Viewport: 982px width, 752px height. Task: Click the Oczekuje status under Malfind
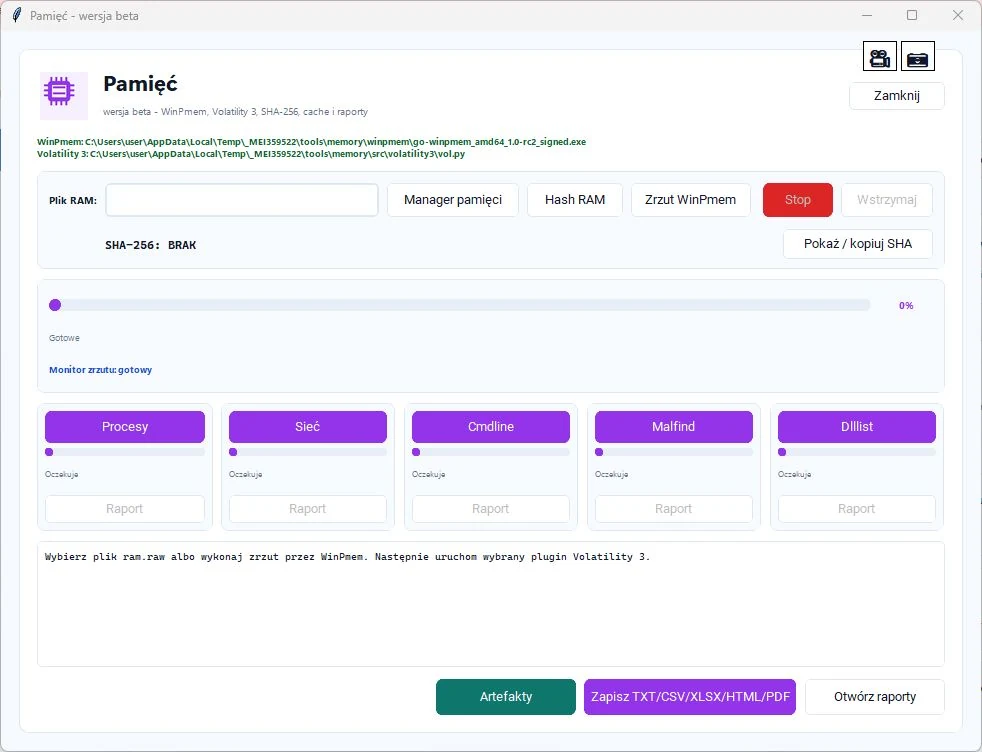(611, 474)
